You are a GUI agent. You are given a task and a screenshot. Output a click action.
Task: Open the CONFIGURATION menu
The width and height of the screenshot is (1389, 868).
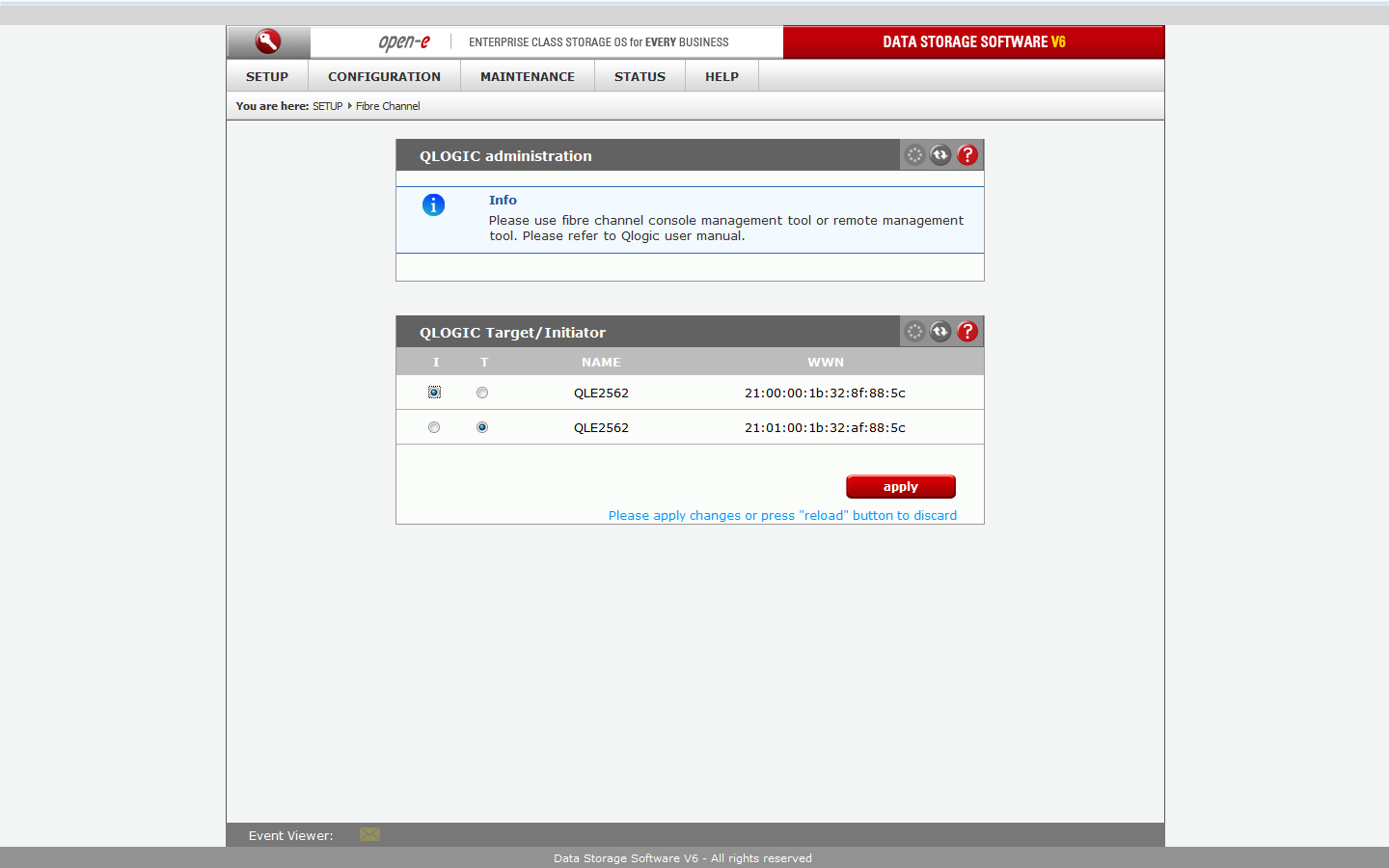[384, 76]
